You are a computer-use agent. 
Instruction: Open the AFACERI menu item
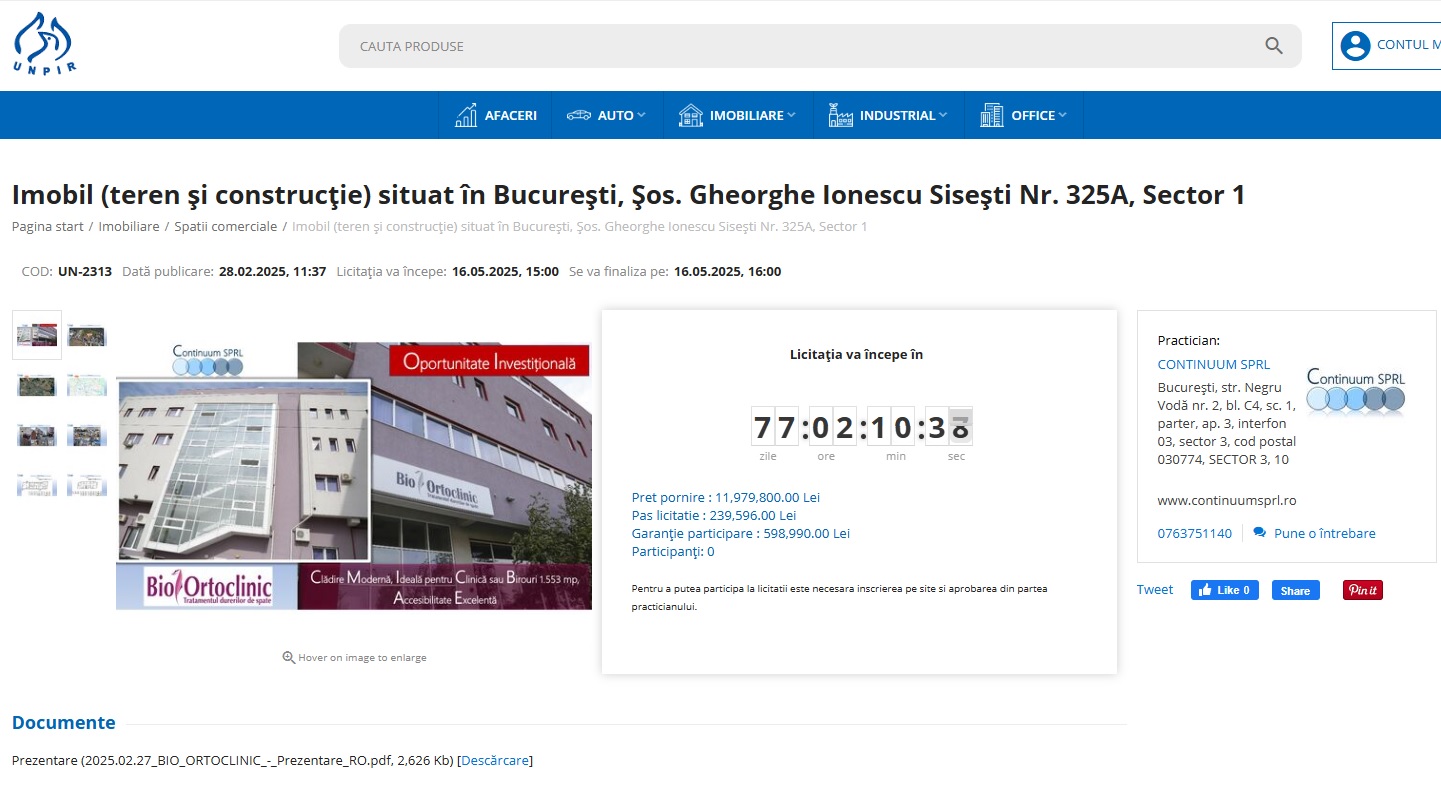[x=510, y=115]
